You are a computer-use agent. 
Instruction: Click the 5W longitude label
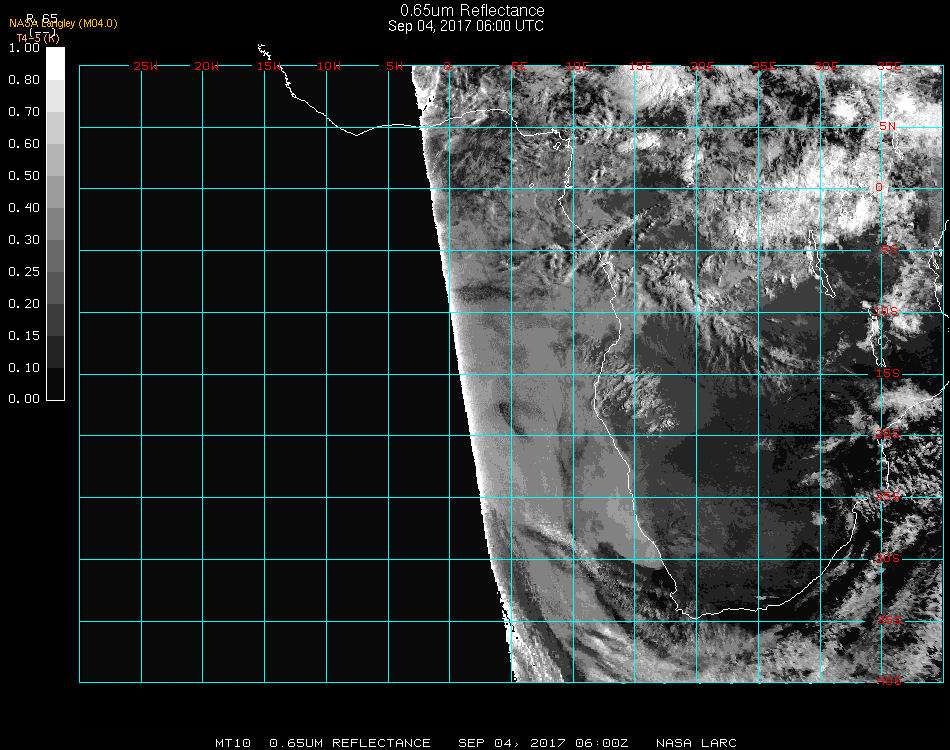pos(394,66)
